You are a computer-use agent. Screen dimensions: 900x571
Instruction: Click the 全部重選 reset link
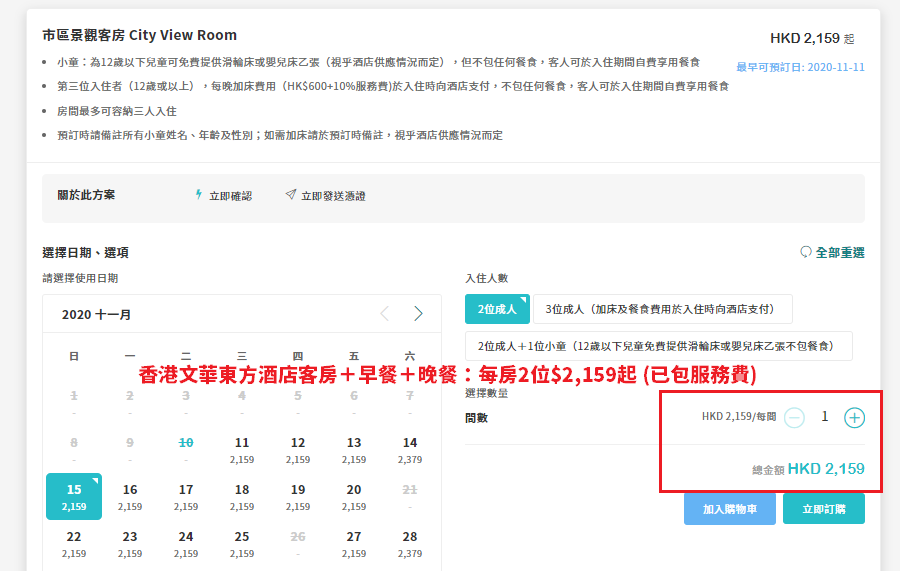pos(832,253)
